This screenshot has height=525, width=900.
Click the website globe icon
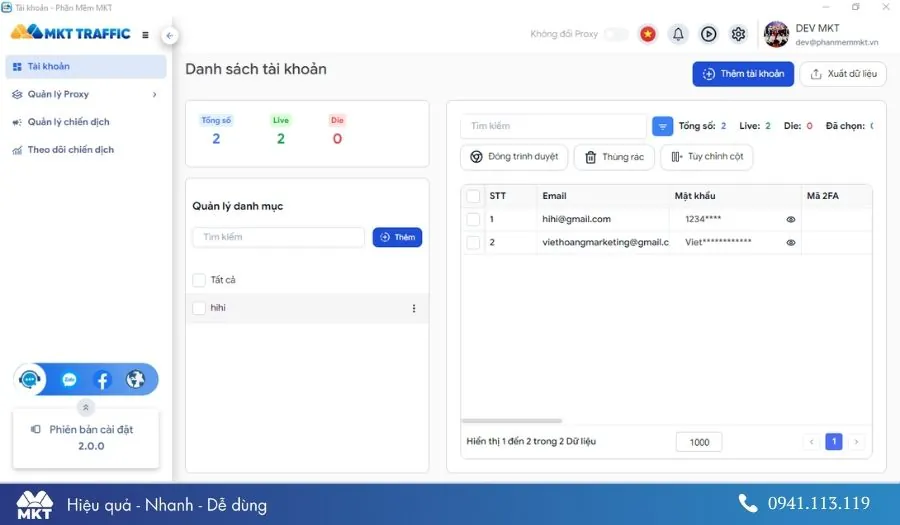pyautogui.click(x=135, y=380)
